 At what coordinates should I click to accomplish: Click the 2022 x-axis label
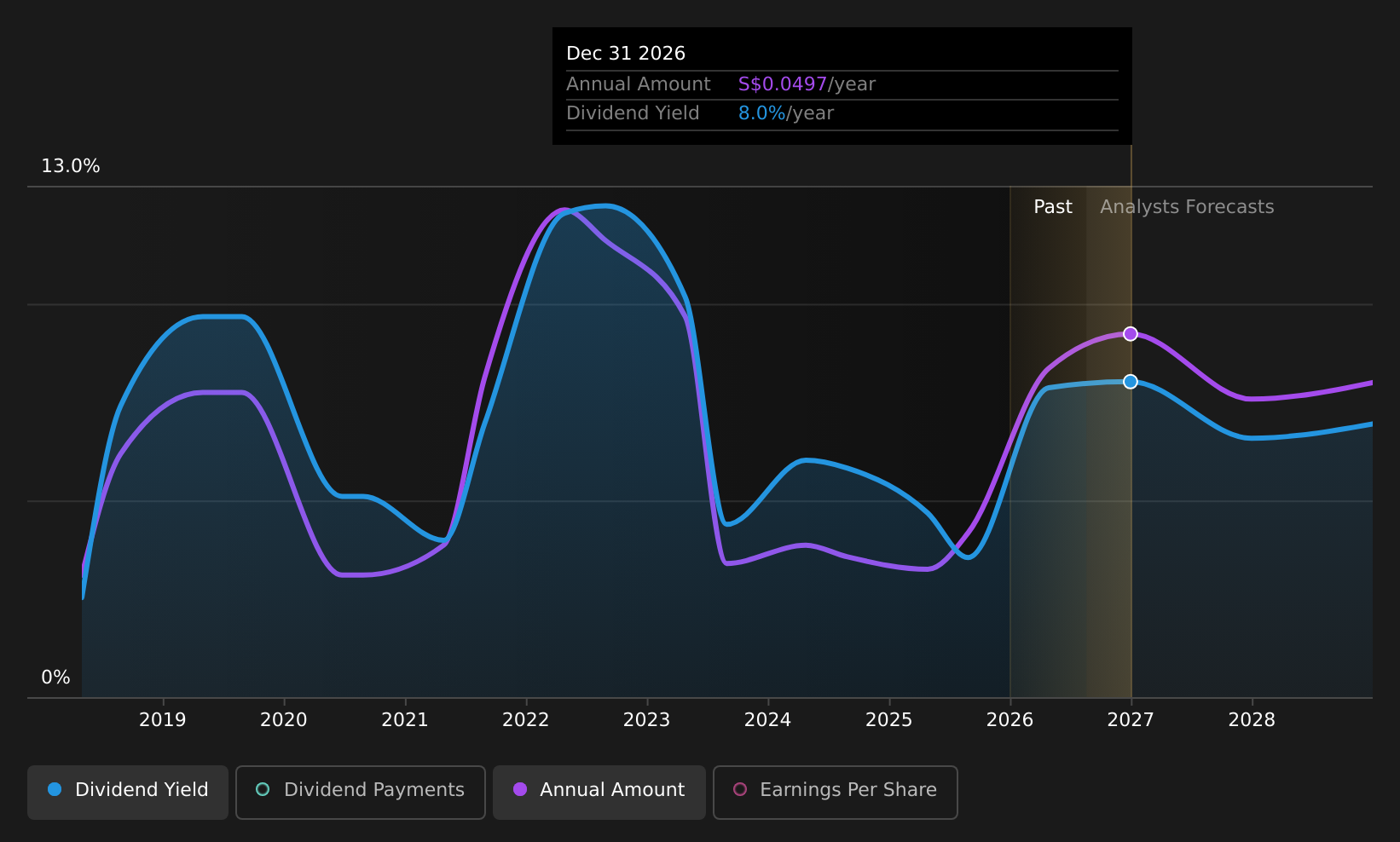coord(526,720)
